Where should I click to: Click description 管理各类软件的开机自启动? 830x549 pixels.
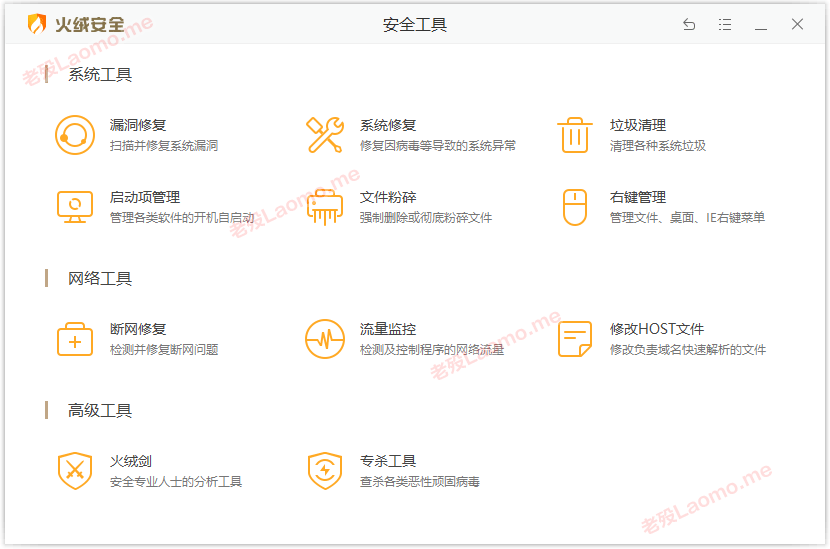point(182,218)
